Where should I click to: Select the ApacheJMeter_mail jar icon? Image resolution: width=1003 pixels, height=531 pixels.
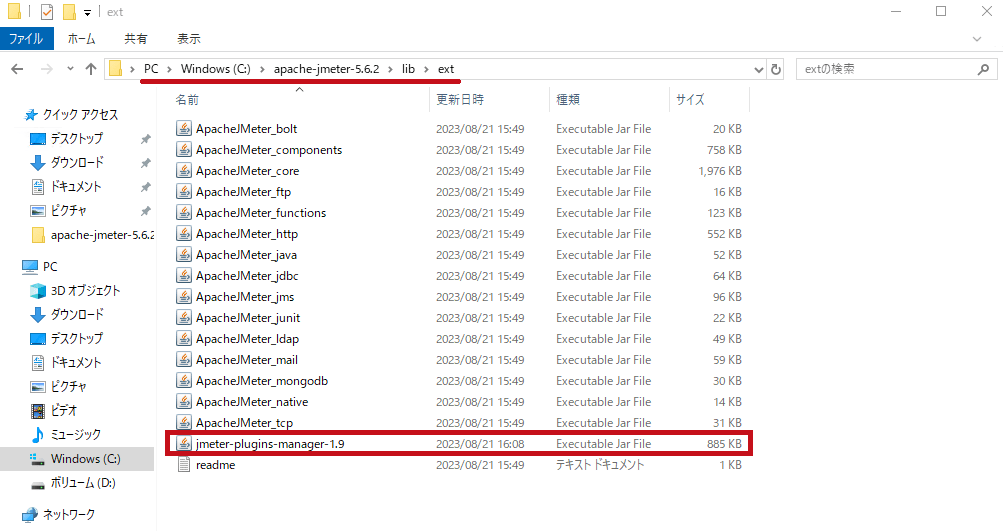184,360
